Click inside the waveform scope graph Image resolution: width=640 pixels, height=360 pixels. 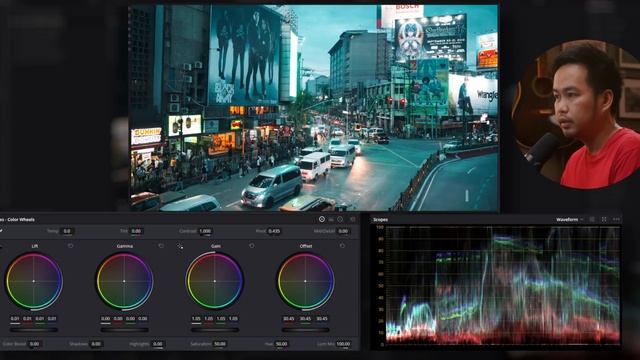click(x=502, y=286)
